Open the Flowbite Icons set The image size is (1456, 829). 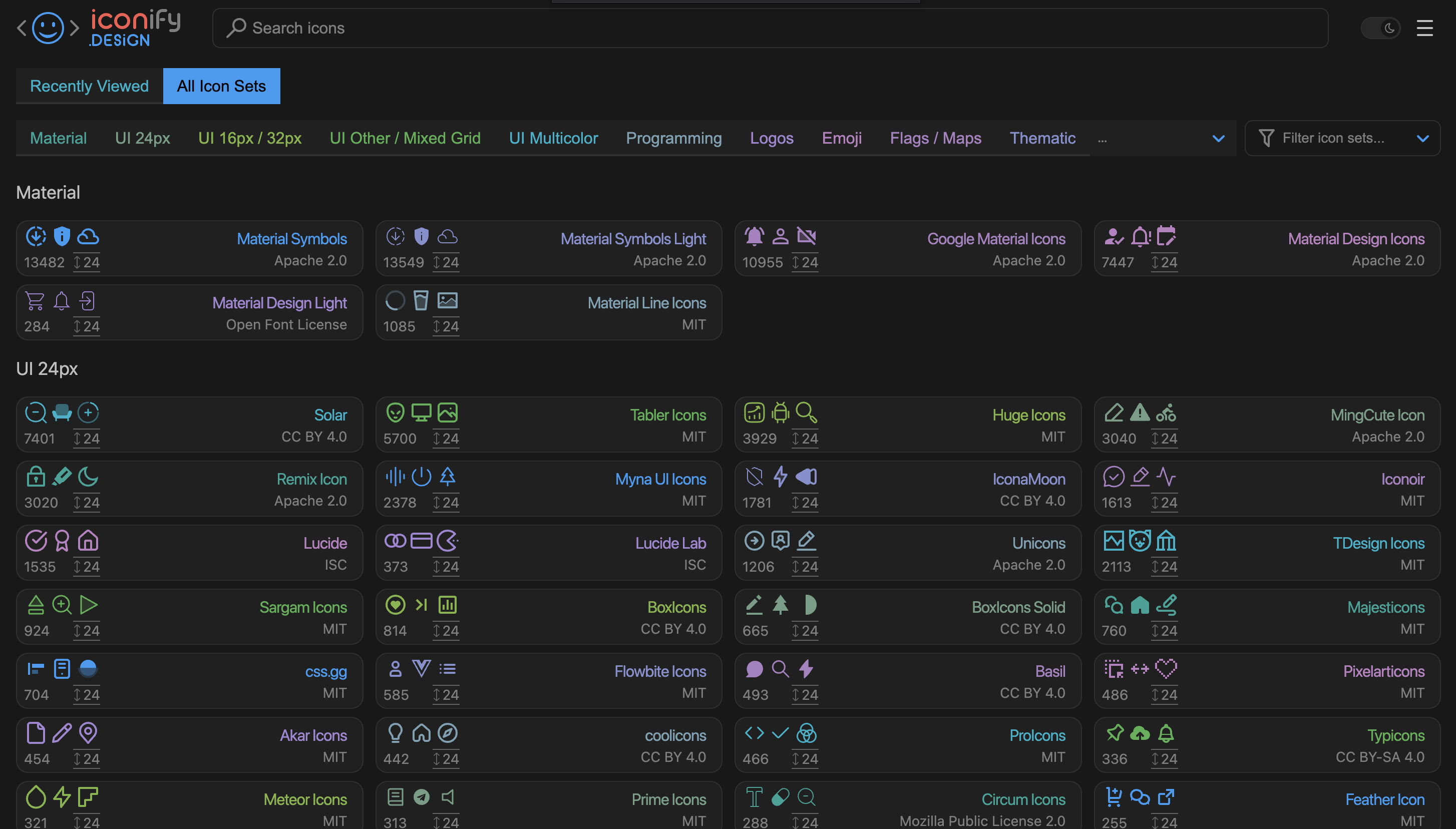[548, 681]
